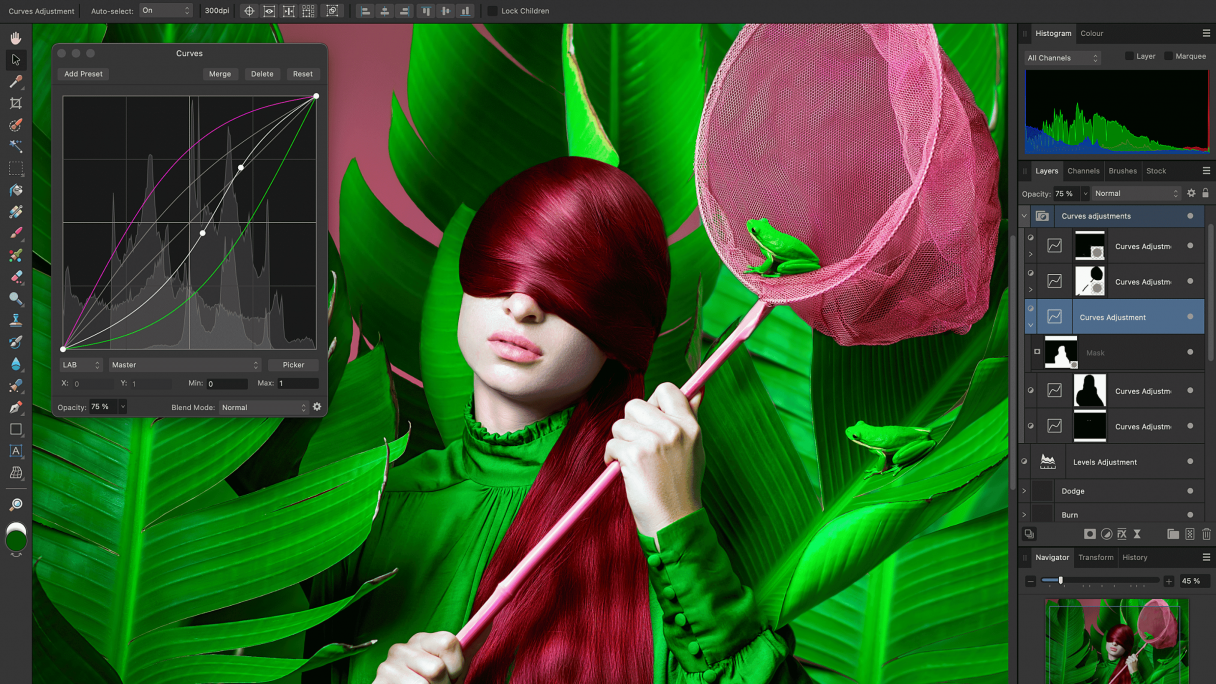Open the All Channels histogram dropdown

point(1062,58)
